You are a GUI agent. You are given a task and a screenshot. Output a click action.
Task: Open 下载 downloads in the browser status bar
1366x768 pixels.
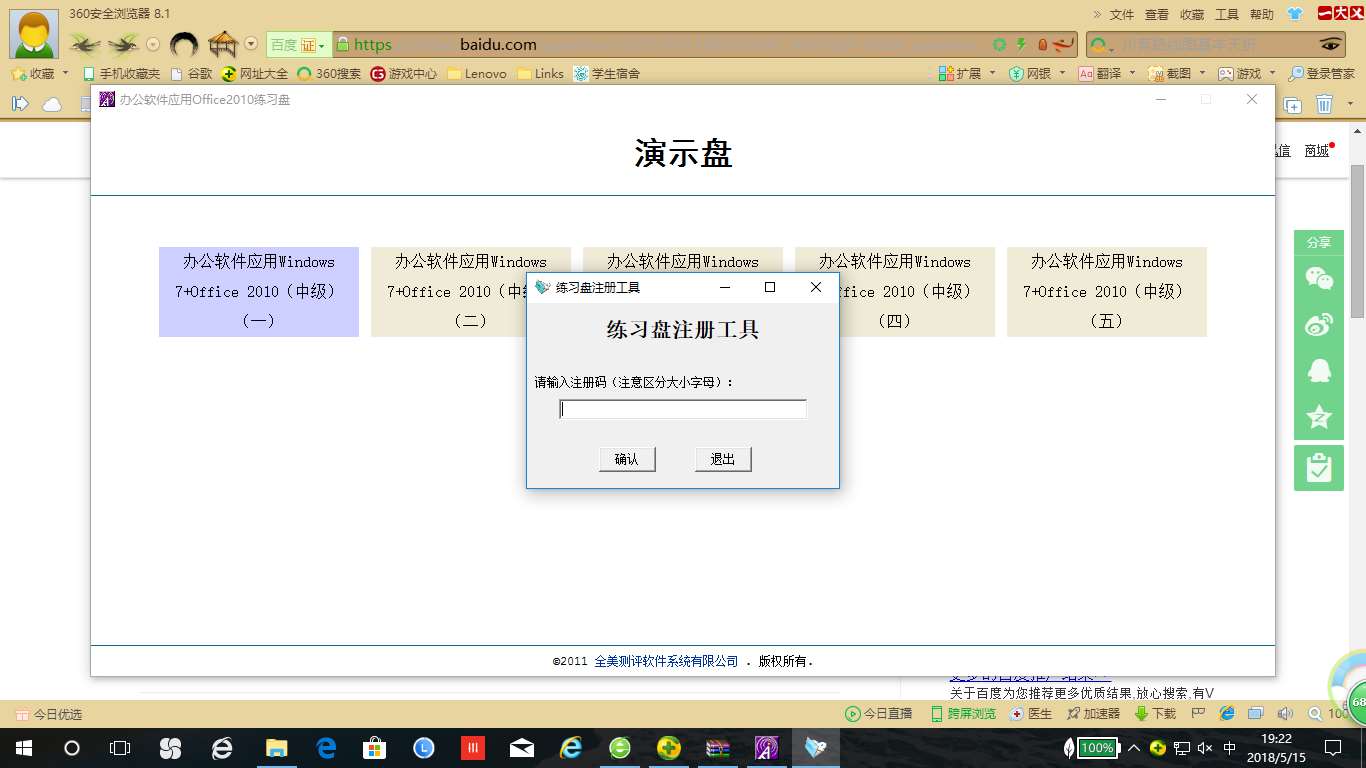tap(1155, 714)
